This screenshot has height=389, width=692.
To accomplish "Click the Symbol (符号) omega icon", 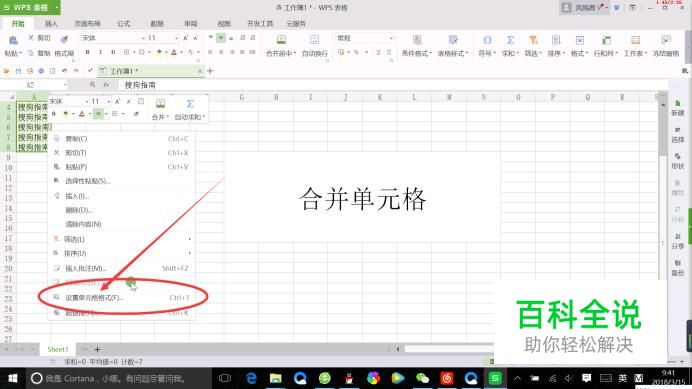I will (x=487, y=40).
